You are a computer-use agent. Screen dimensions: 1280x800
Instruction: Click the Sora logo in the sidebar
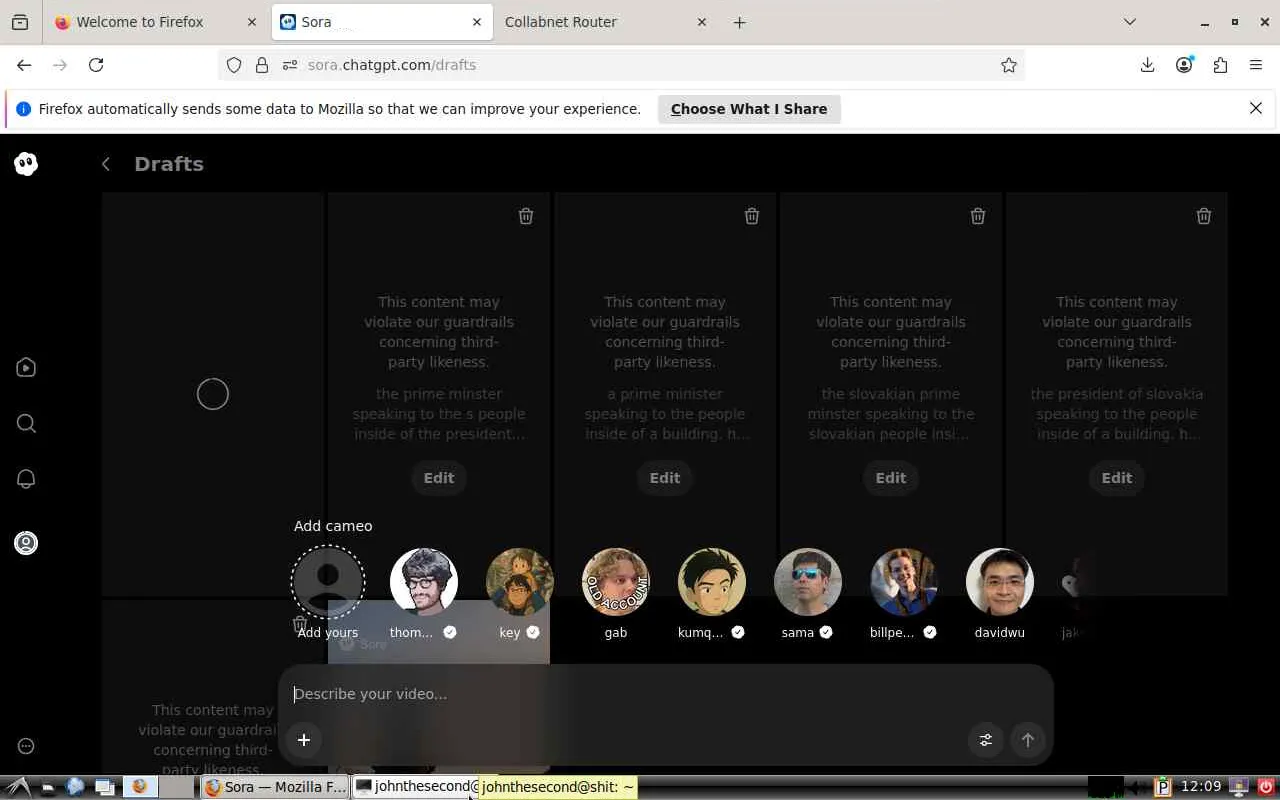[26, 164]
